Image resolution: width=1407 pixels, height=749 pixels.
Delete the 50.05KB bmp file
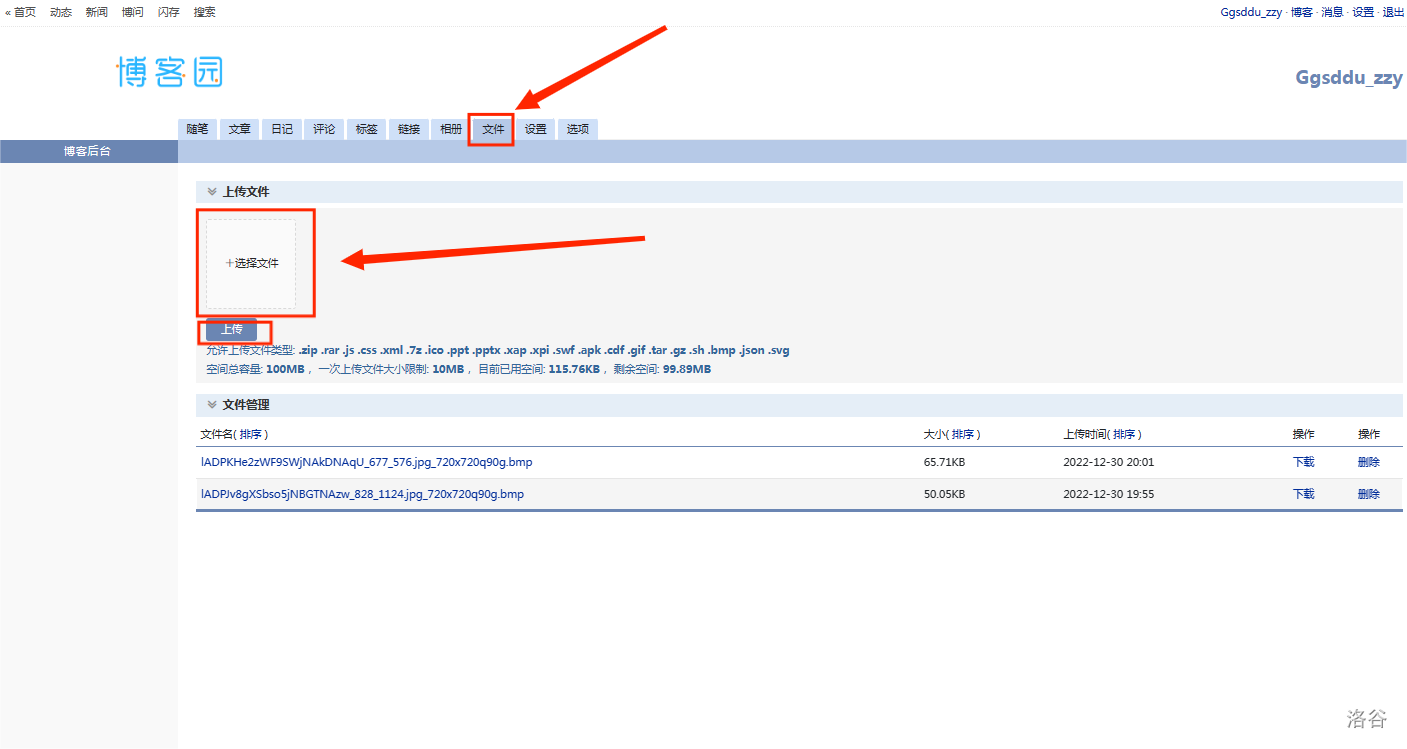click(1368, 494)
